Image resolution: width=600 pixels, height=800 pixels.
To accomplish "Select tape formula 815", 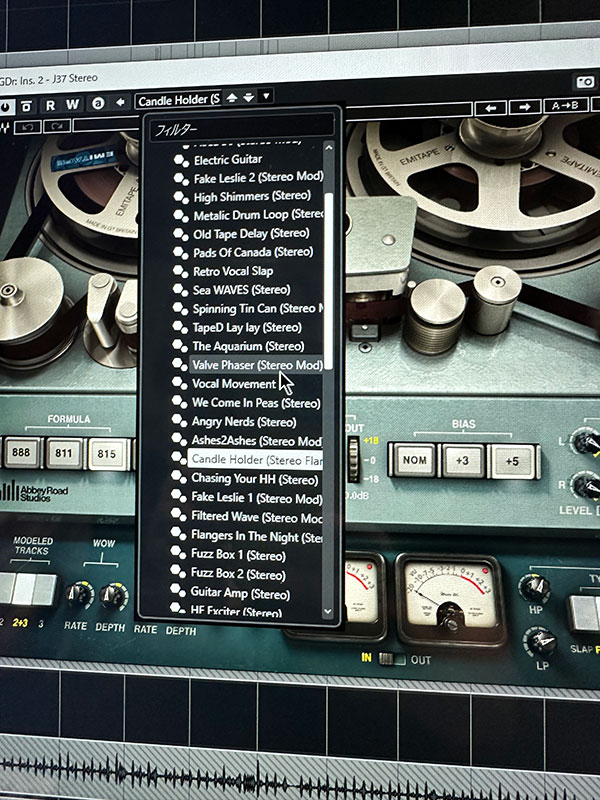I will click(x=107, y=454).
